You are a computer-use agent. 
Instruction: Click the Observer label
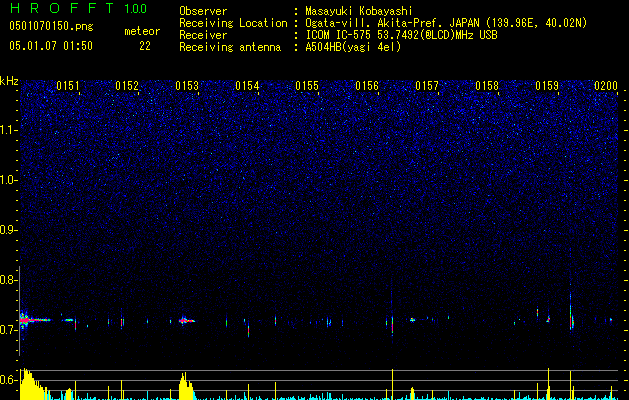tap(203, 11)
